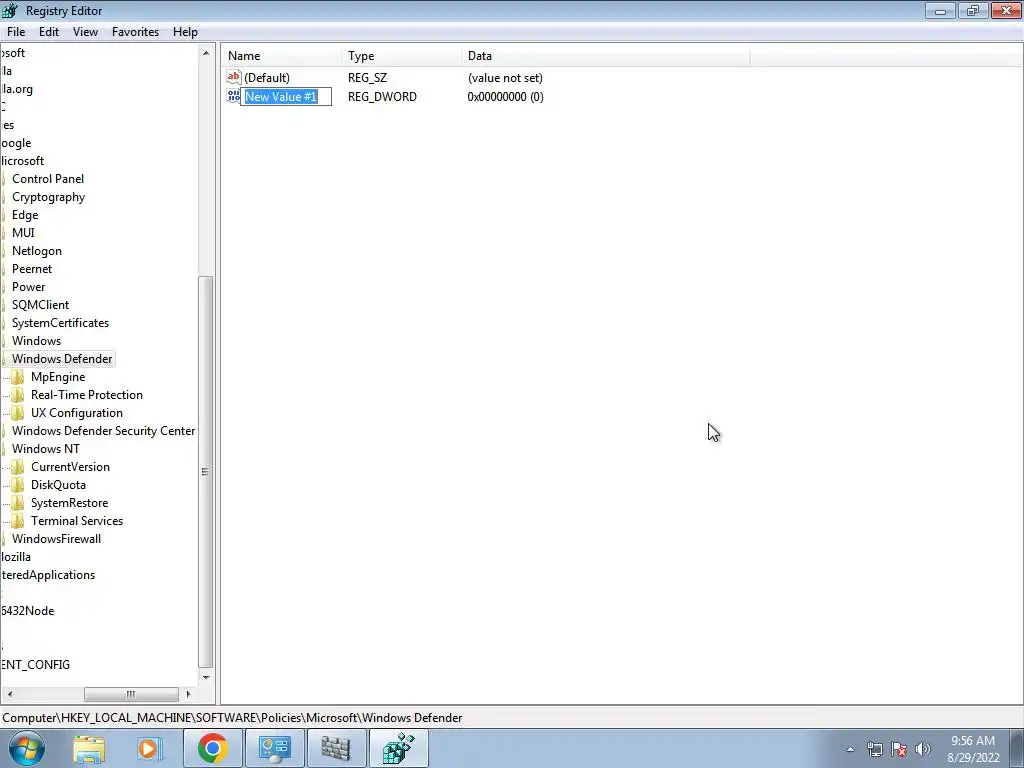Click the Real-Time Protection folder icon

(x=18, y=395)
